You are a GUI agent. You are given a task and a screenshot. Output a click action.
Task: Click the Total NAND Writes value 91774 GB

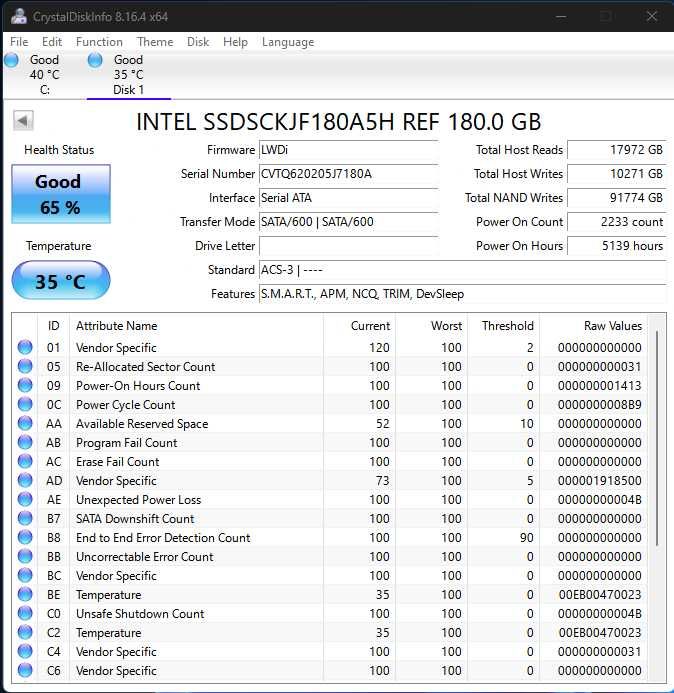(617, 198)
